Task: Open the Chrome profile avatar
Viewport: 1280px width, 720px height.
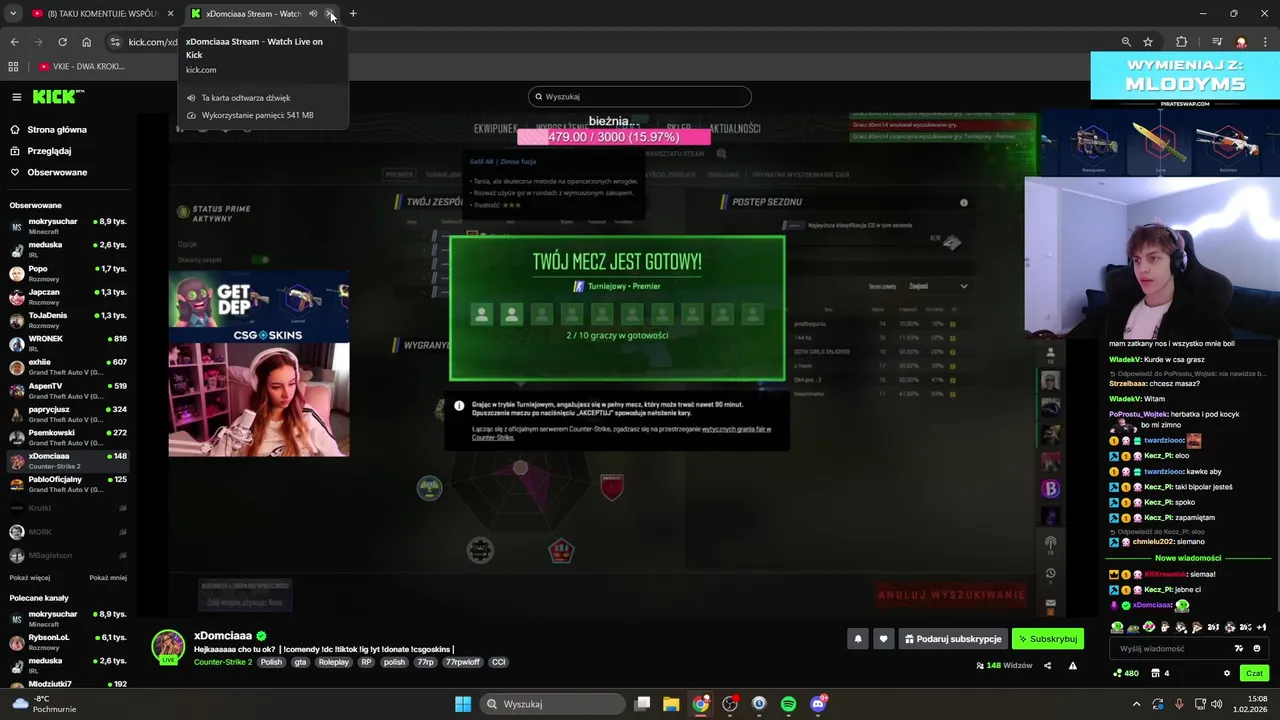Action: click(x=1241, y=42)
